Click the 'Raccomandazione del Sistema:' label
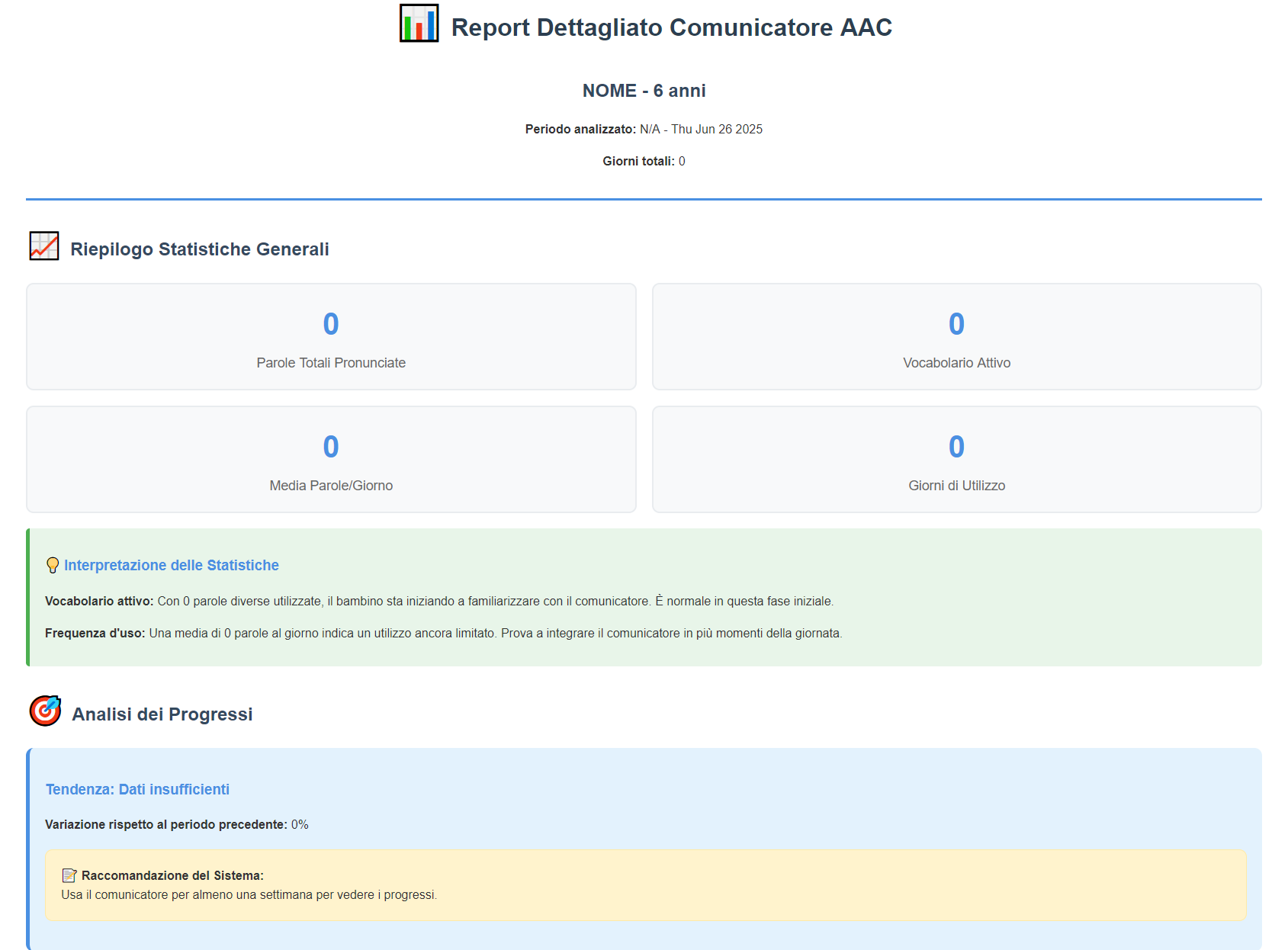Screen dimensions: 1288x950 (172, 875)
